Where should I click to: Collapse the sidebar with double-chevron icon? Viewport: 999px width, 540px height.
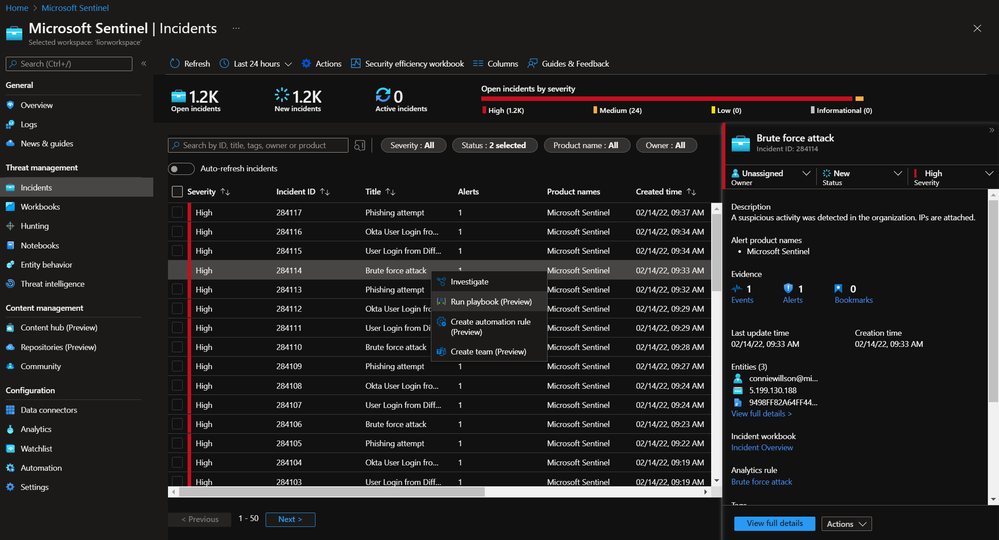pos(144,64)
